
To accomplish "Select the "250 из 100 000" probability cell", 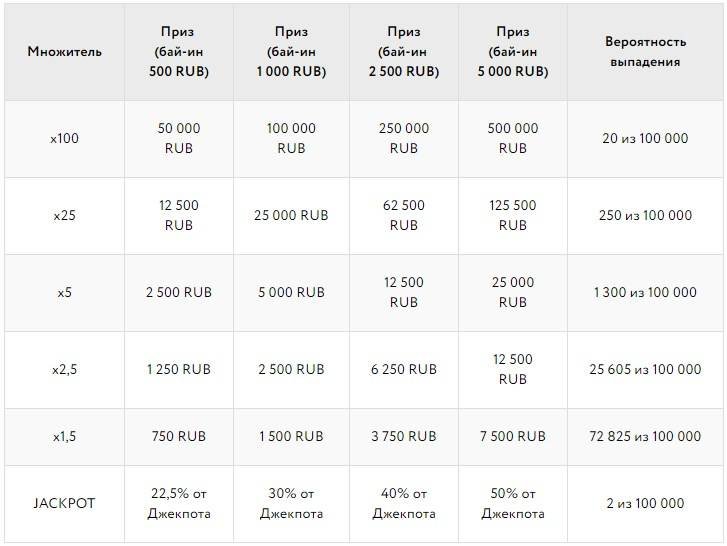I will click(645, 215).
